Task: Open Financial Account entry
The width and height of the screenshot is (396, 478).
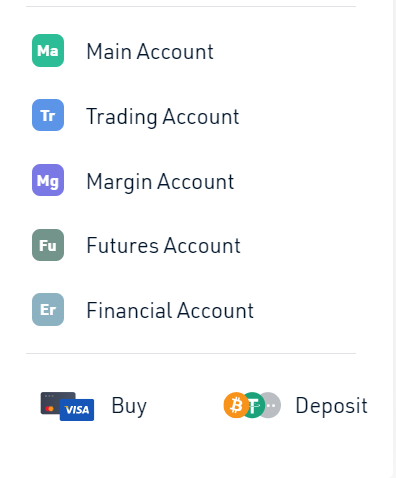Action: (170, 311)
